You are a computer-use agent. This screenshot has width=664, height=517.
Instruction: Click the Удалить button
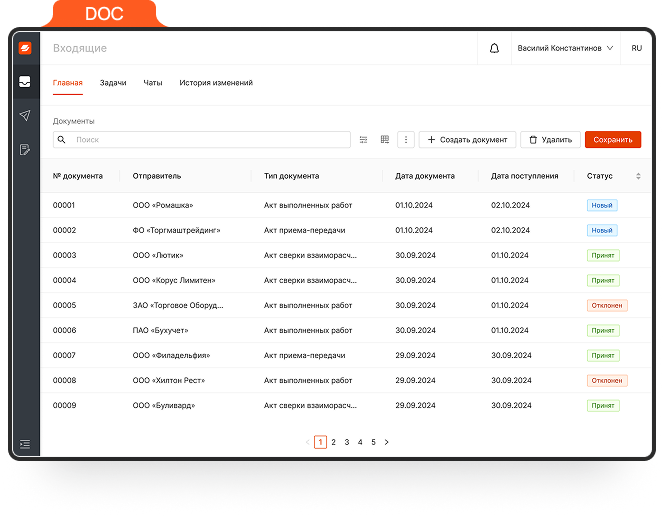[x=551, y=139]
